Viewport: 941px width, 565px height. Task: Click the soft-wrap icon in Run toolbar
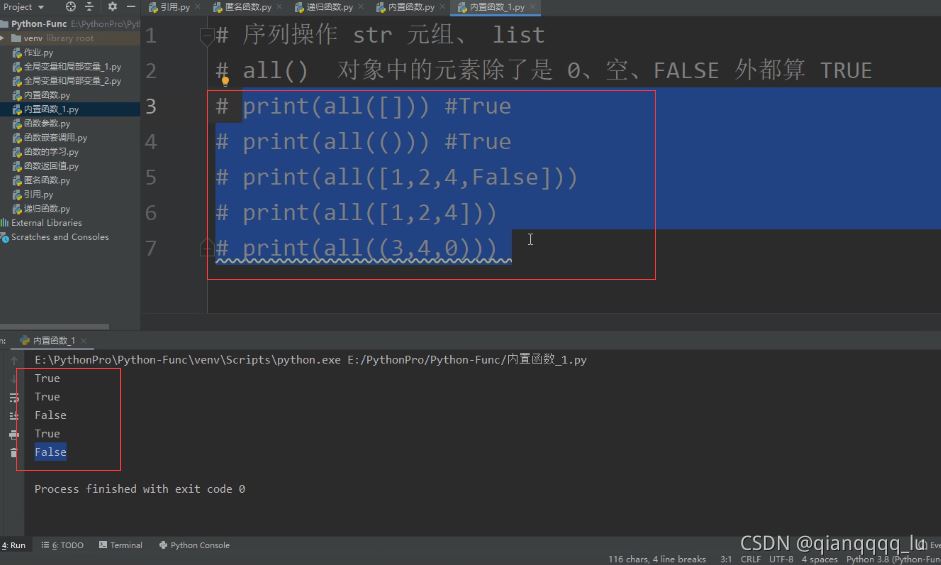click(x=14, y=397)
